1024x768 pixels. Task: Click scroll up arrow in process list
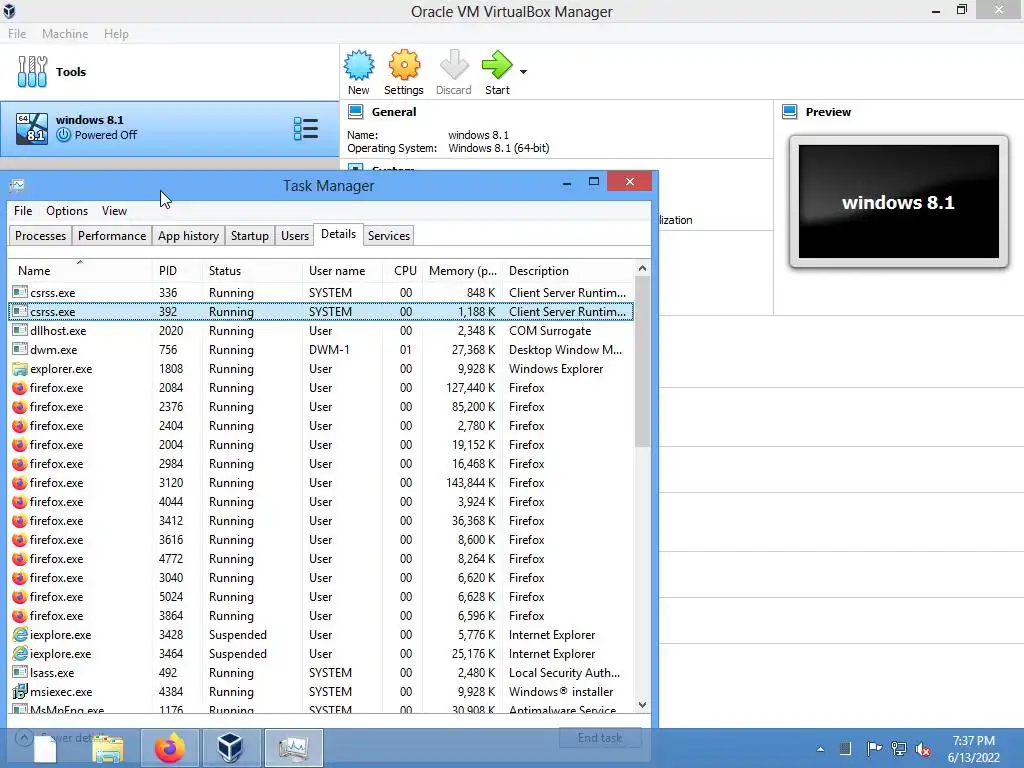(x=642, y=268)
